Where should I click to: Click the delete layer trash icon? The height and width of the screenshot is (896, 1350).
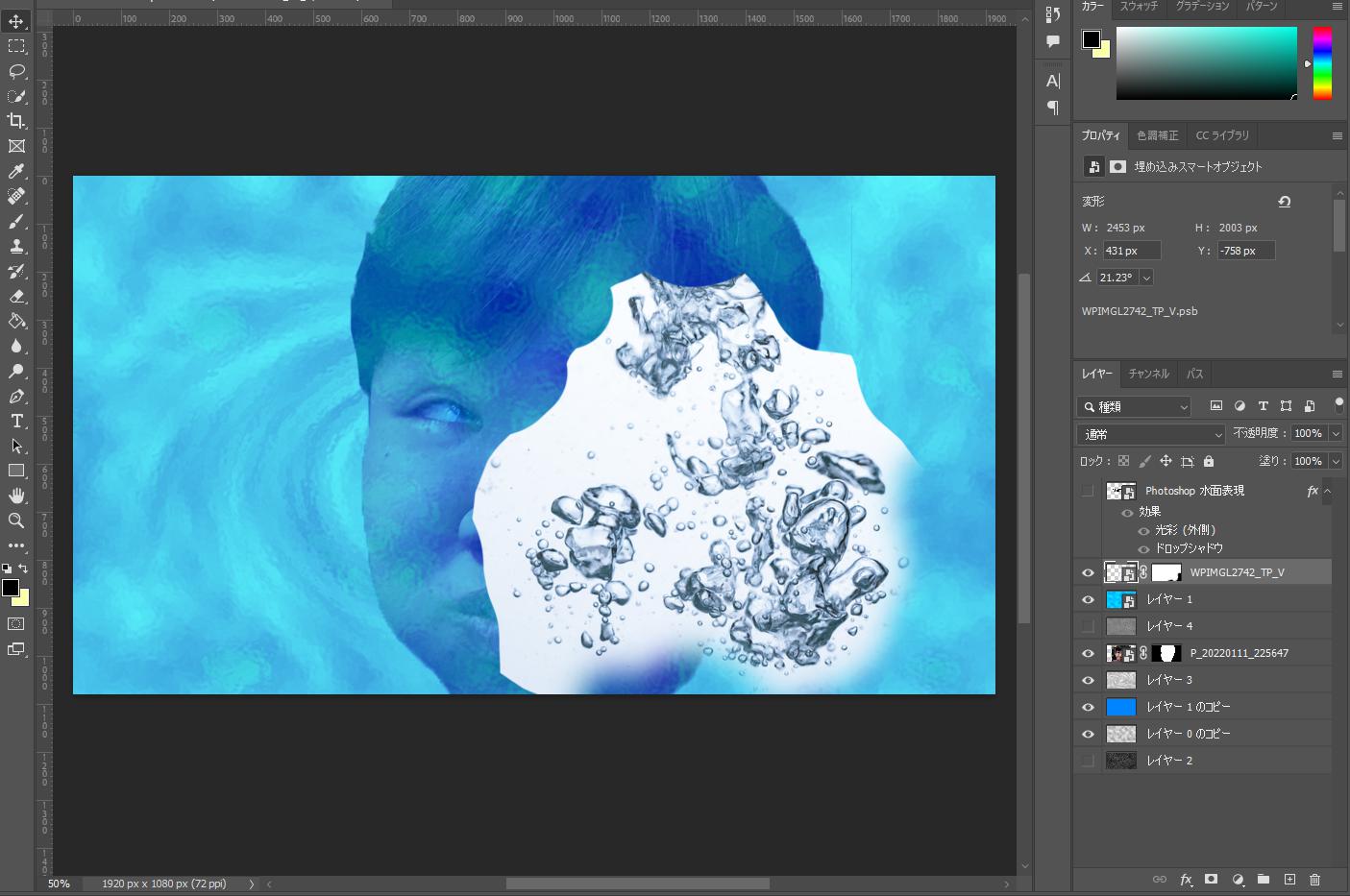coord(1314,879)
